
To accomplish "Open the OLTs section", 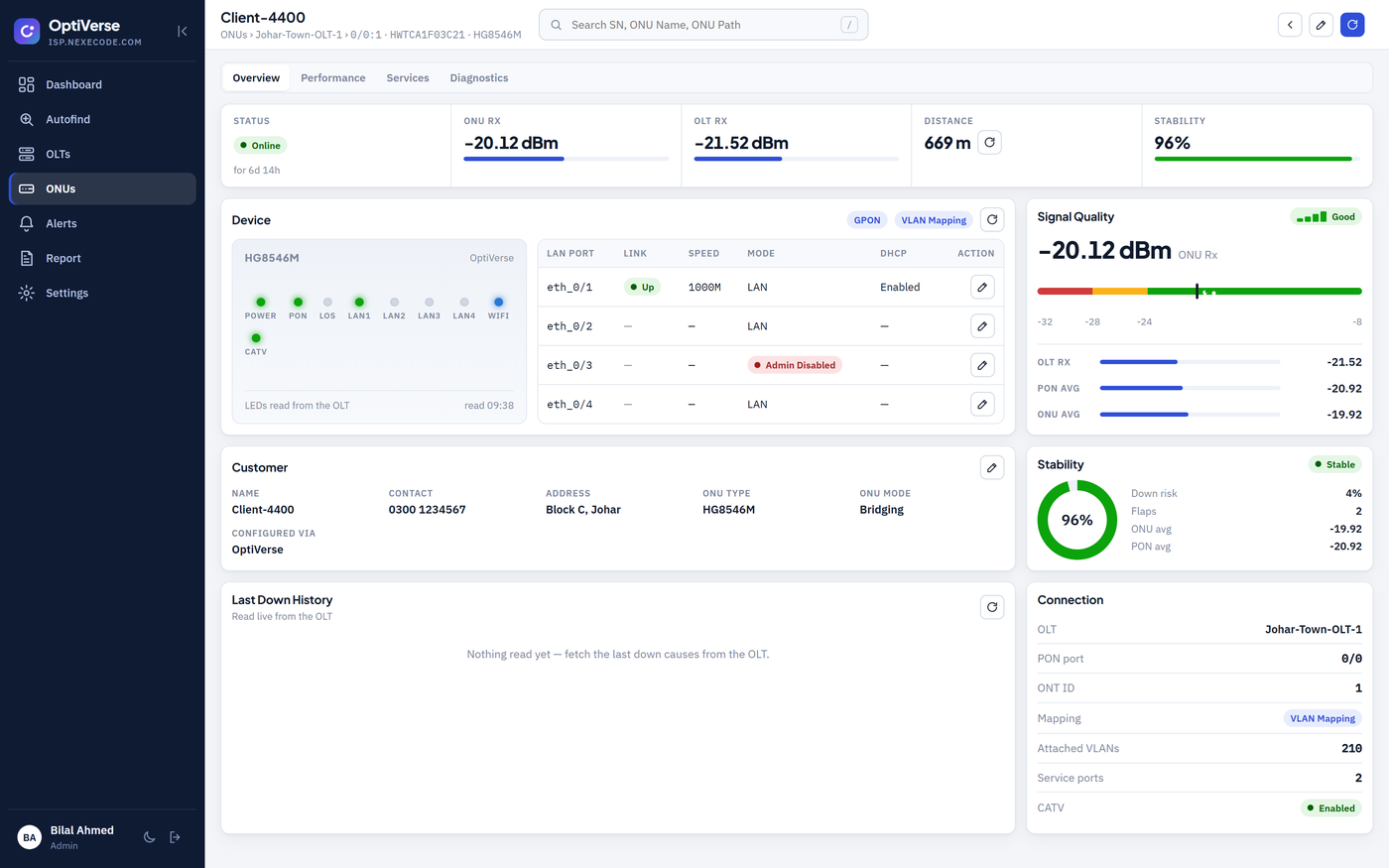I will pos(102,155).
